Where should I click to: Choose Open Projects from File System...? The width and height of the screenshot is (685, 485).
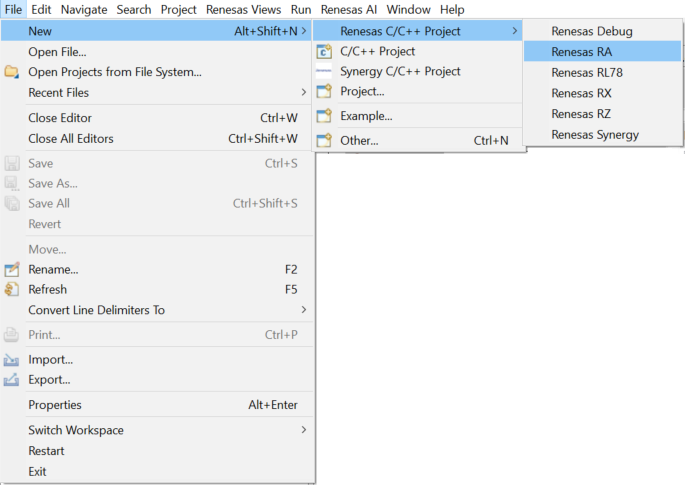pyautogui.click(x=157, y=72)
